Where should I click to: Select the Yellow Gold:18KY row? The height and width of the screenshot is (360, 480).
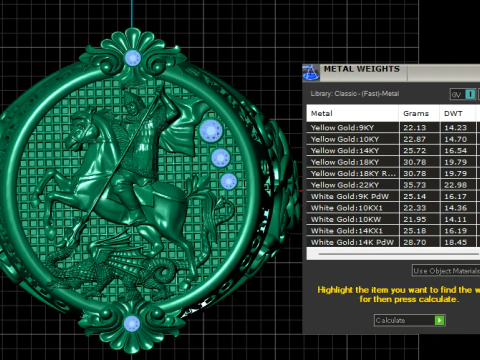point(393,162)
